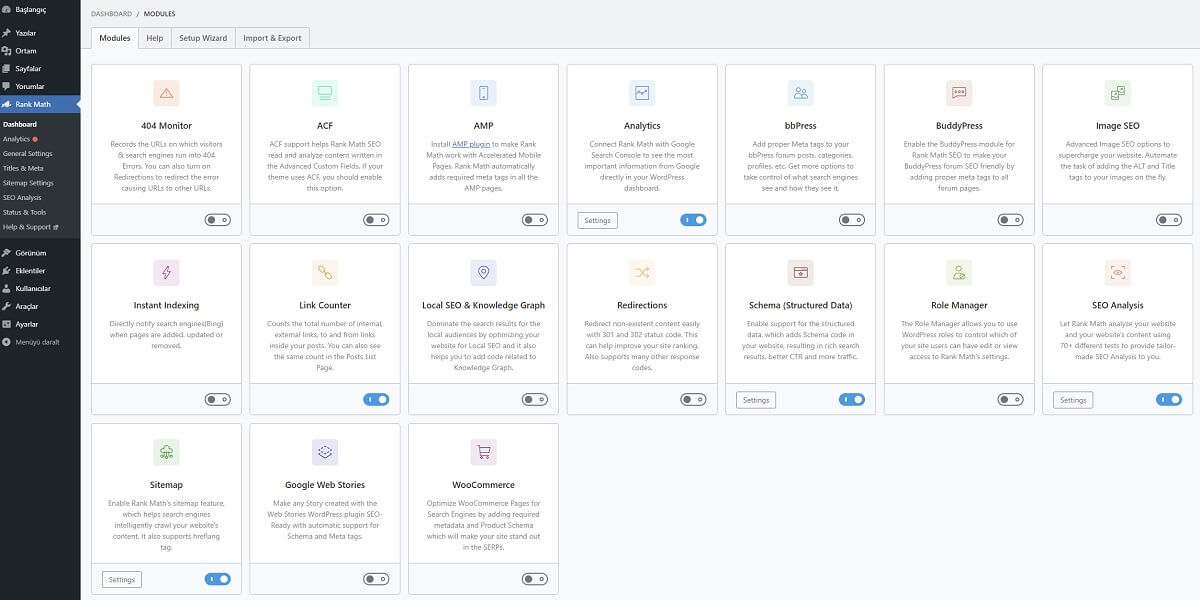Enable the 404 Monitor module toggle
The image size is (1200, 600).
click(x=217, y=220)
